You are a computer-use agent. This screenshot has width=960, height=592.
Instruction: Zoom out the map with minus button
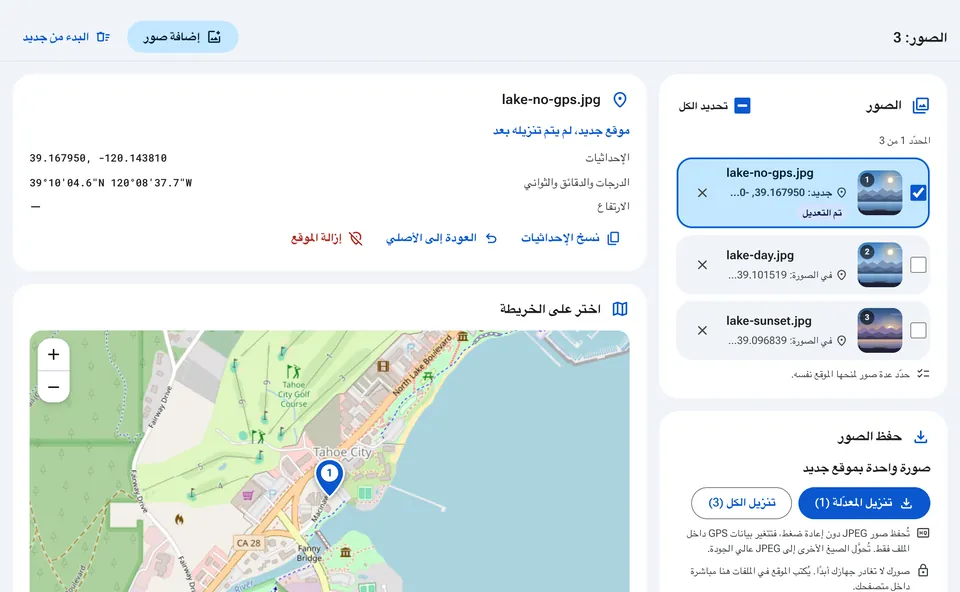coord(53,387)
